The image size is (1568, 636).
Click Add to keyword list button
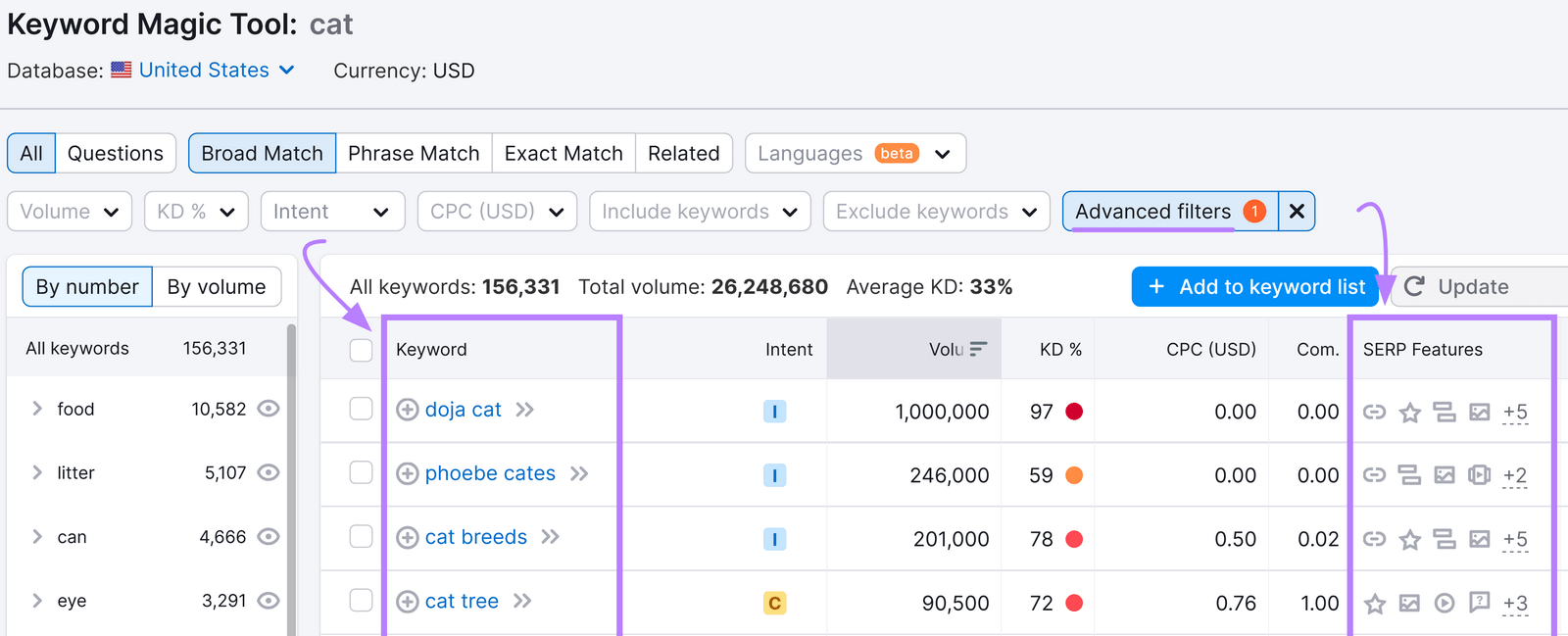[1254, 286]
